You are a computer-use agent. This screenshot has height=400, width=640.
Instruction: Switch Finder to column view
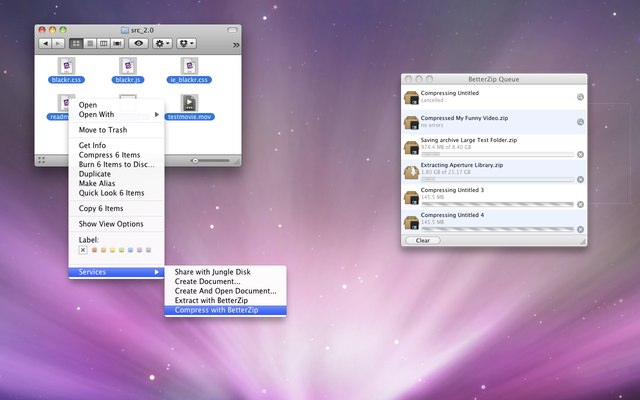point(104,44)
